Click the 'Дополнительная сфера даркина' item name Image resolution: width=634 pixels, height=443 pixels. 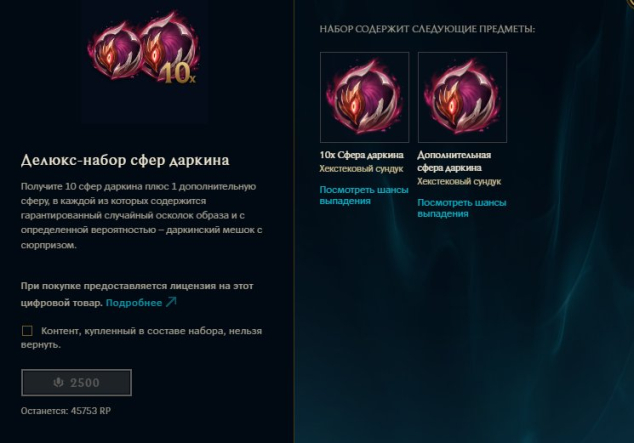(x=454, y=161)
